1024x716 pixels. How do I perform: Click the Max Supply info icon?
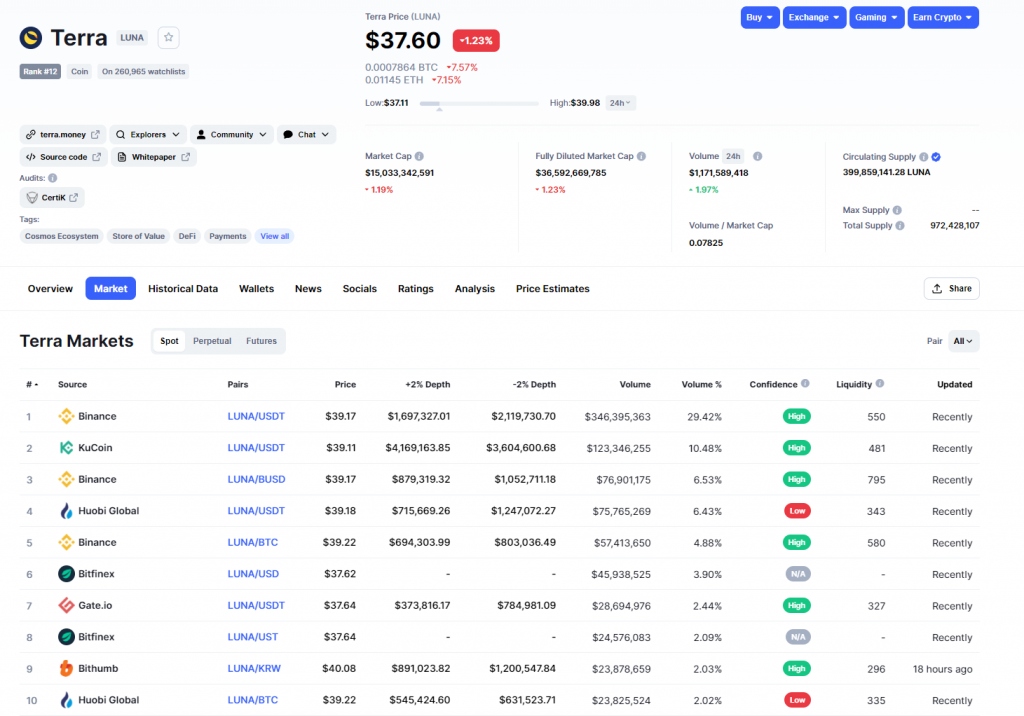897,210
